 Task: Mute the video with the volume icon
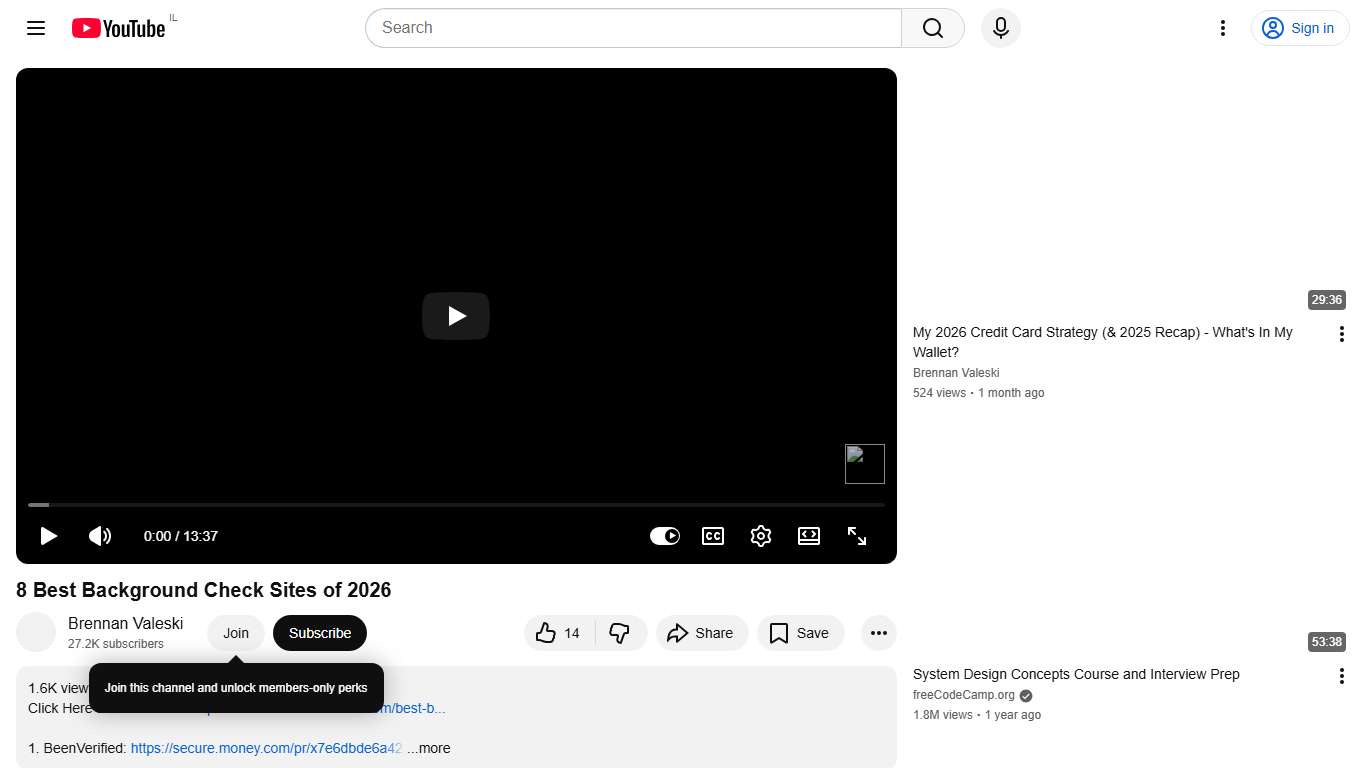100,536
